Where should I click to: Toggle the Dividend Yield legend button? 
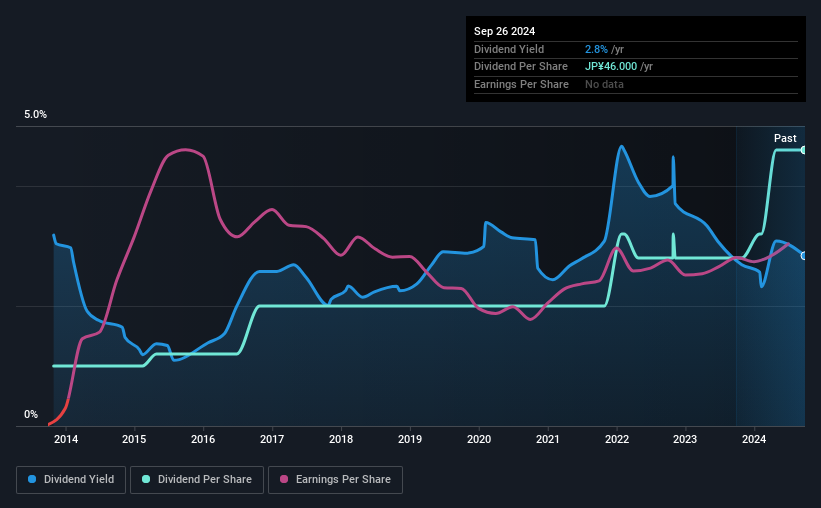(71, 480)
